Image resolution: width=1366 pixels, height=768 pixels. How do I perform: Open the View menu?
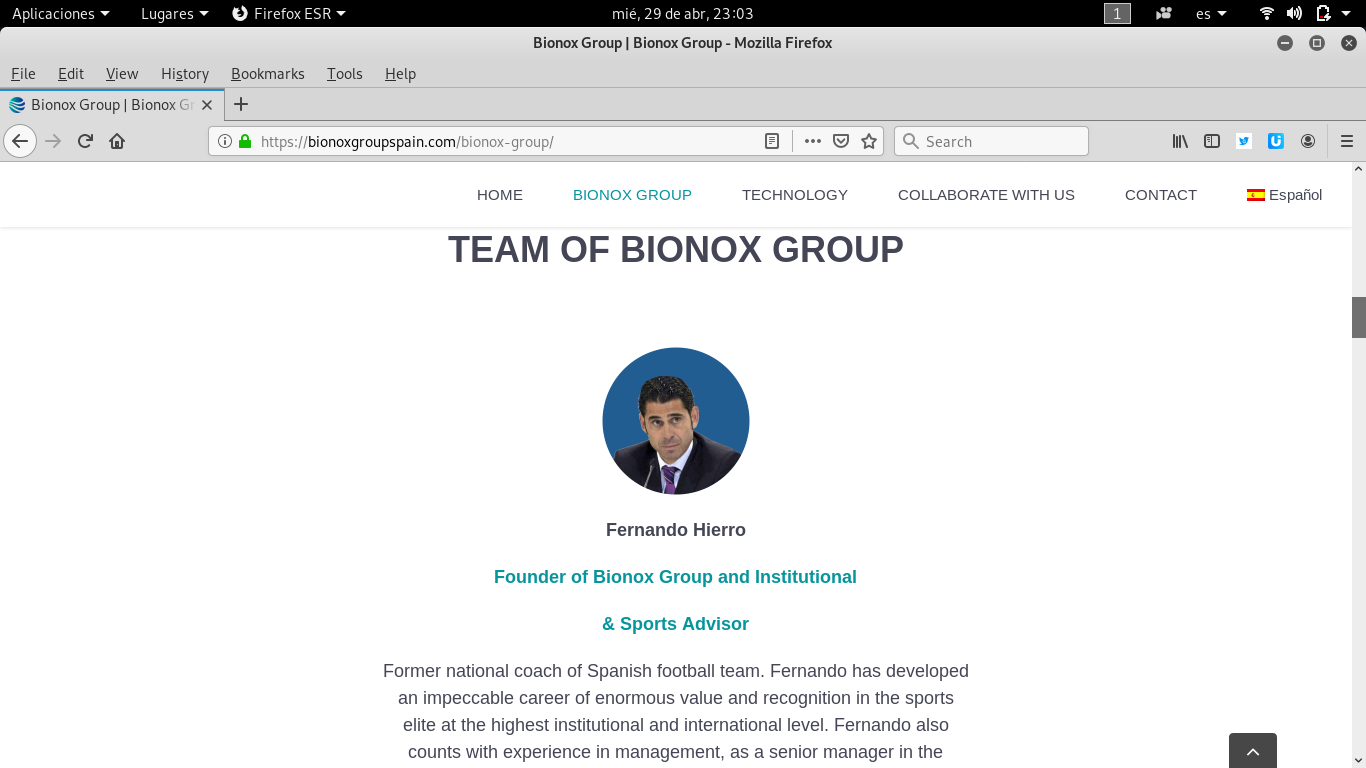pos(122,73)
